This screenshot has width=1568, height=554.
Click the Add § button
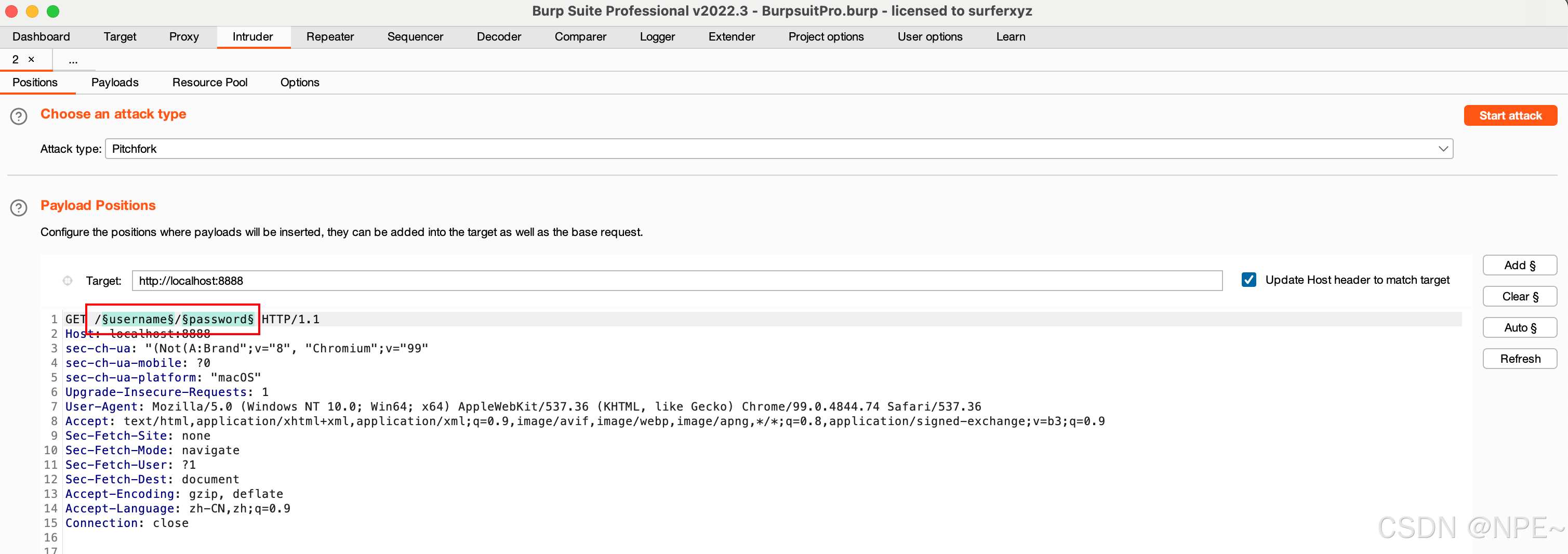pos(1519,266)
